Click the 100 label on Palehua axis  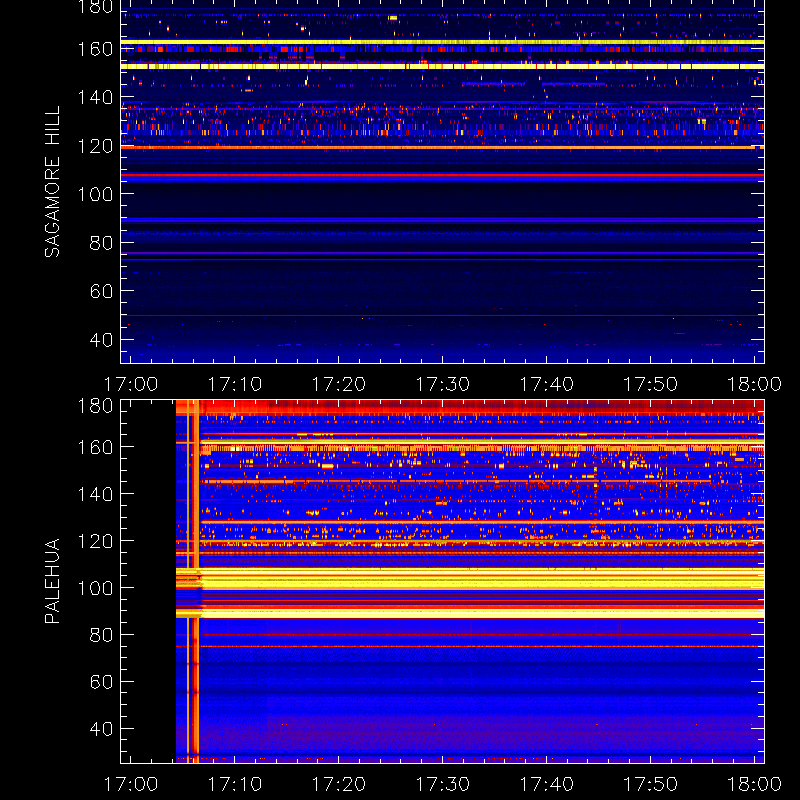pyautogui.click(x=95, y=588)
